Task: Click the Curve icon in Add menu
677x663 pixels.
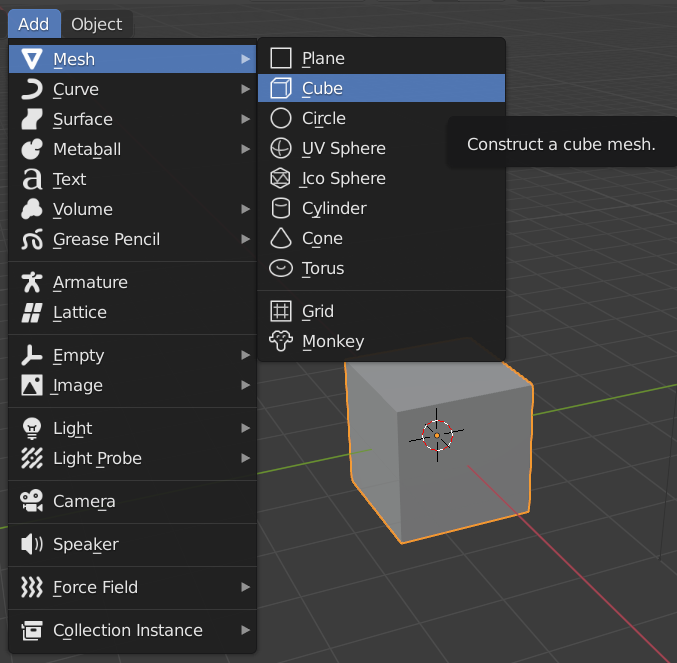Action: tap(32, 89)
